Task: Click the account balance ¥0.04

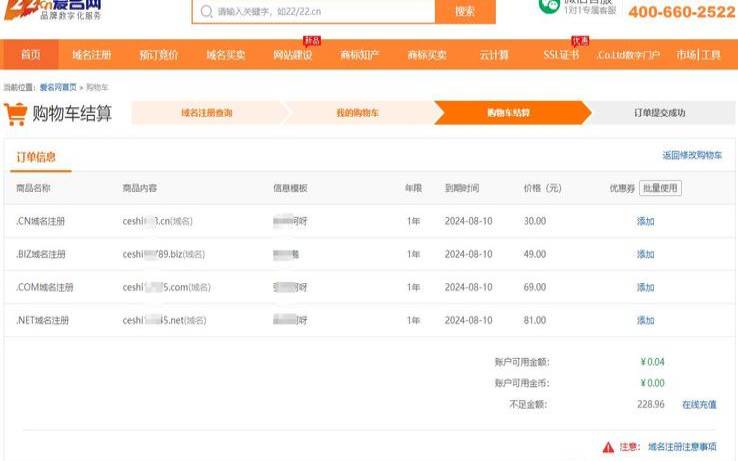Action: [652, 362]
